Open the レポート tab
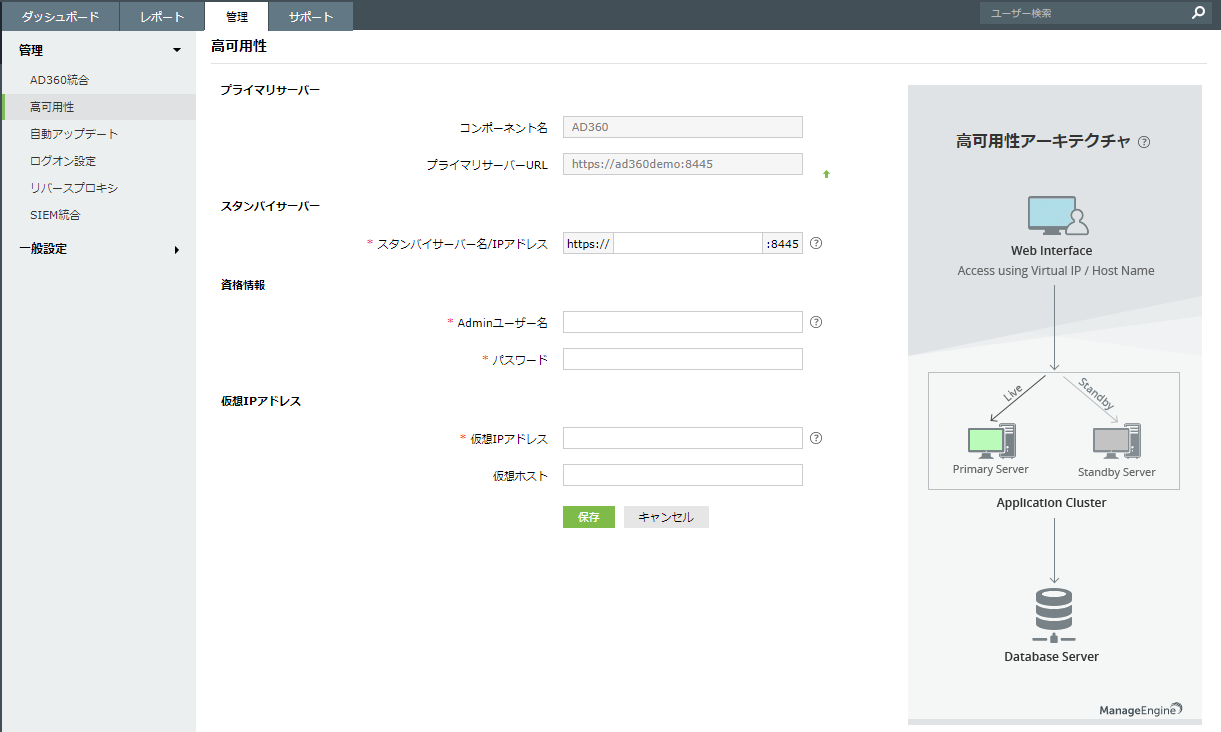 [162, 16]
